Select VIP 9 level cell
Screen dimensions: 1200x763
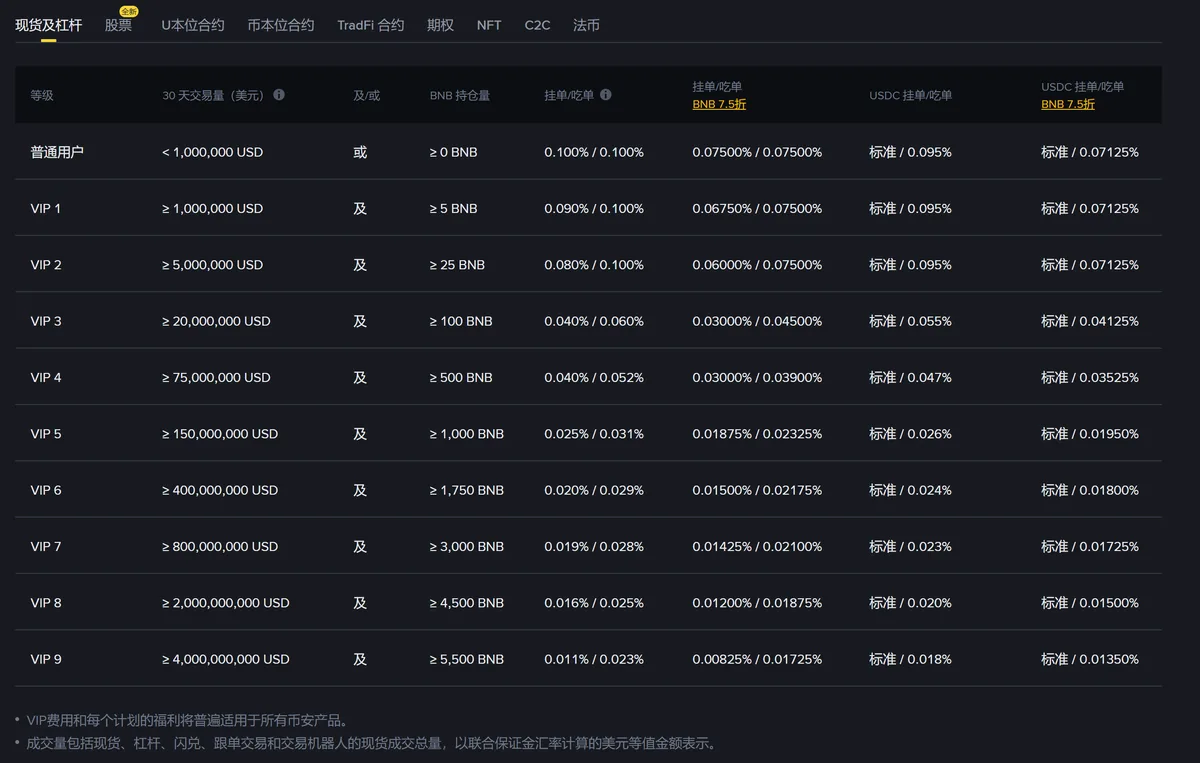coord(46,659)
